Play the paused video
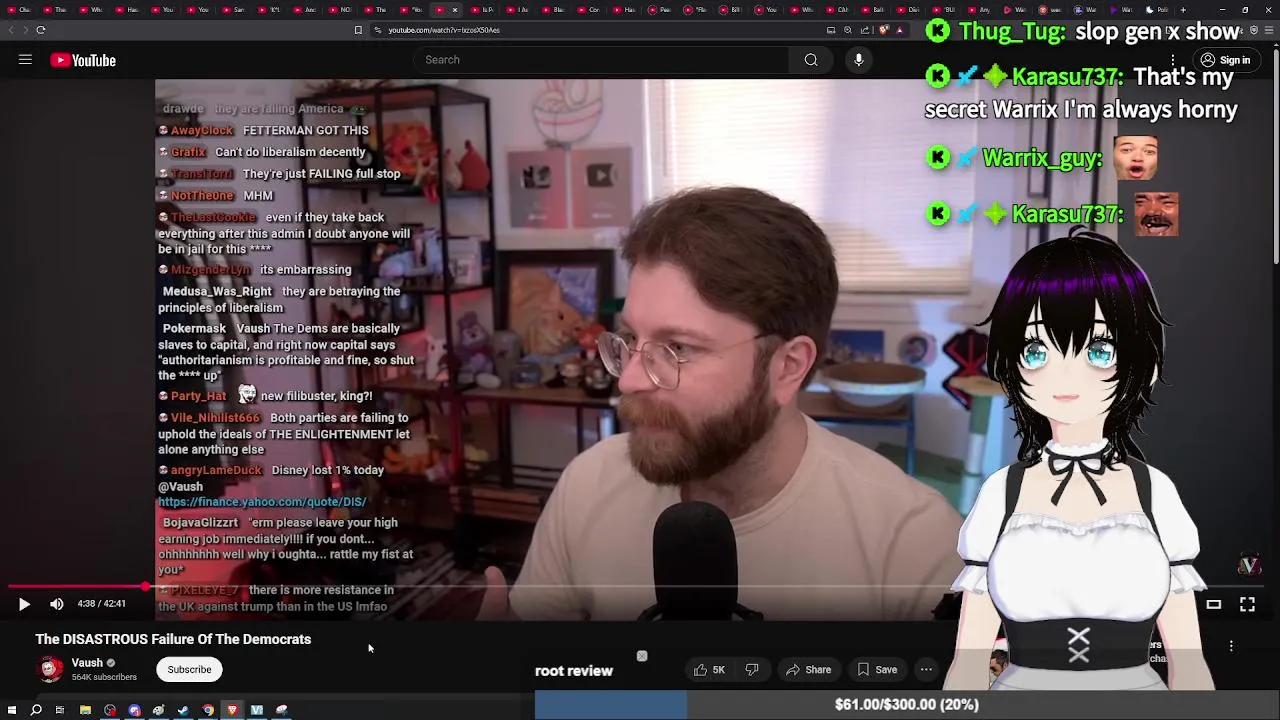The width and height of the screenshot is (1280, 720). 24,604
